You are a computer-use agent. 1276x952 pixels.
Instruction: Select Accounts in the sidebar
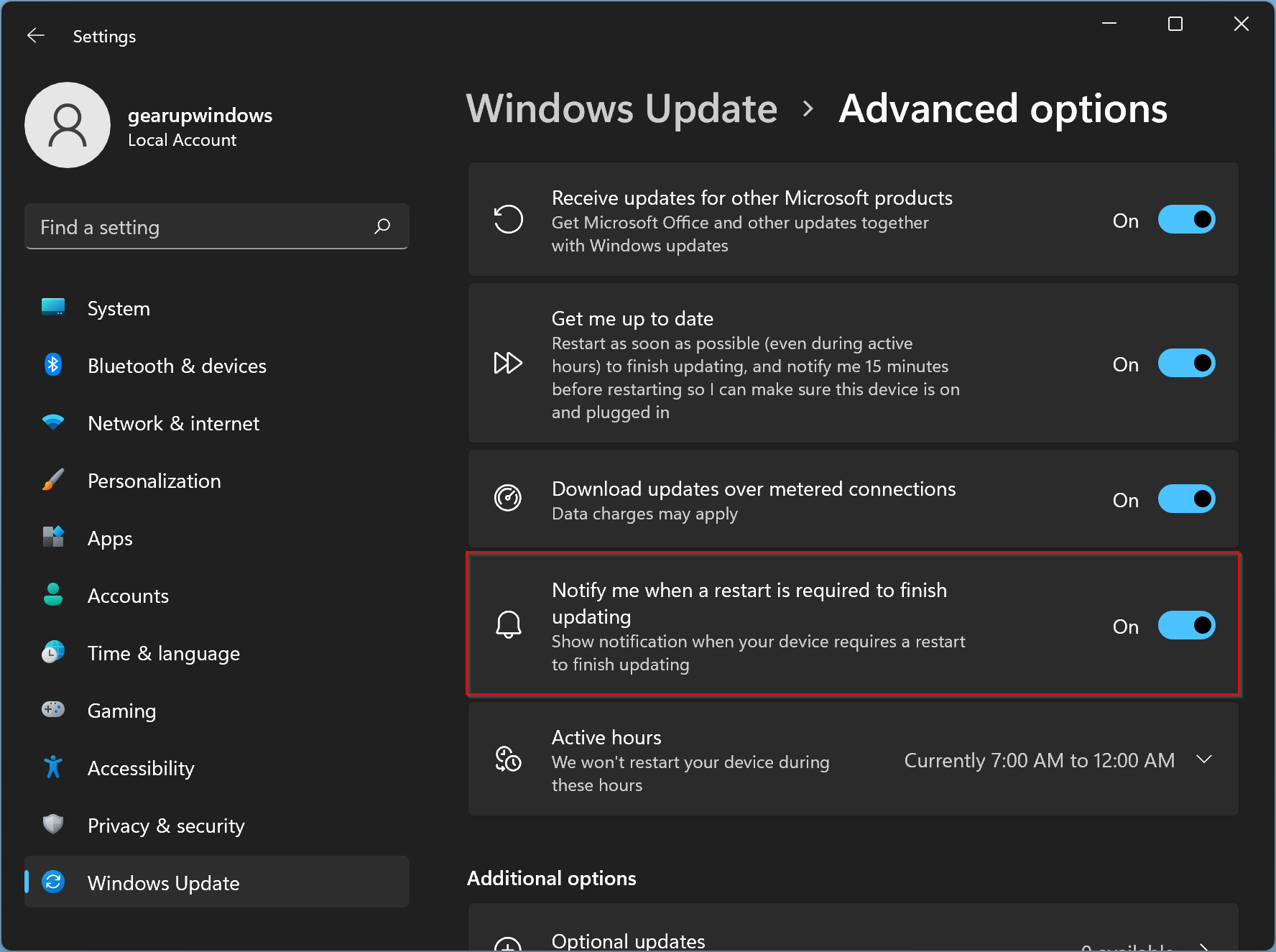(x=217, y=596)
